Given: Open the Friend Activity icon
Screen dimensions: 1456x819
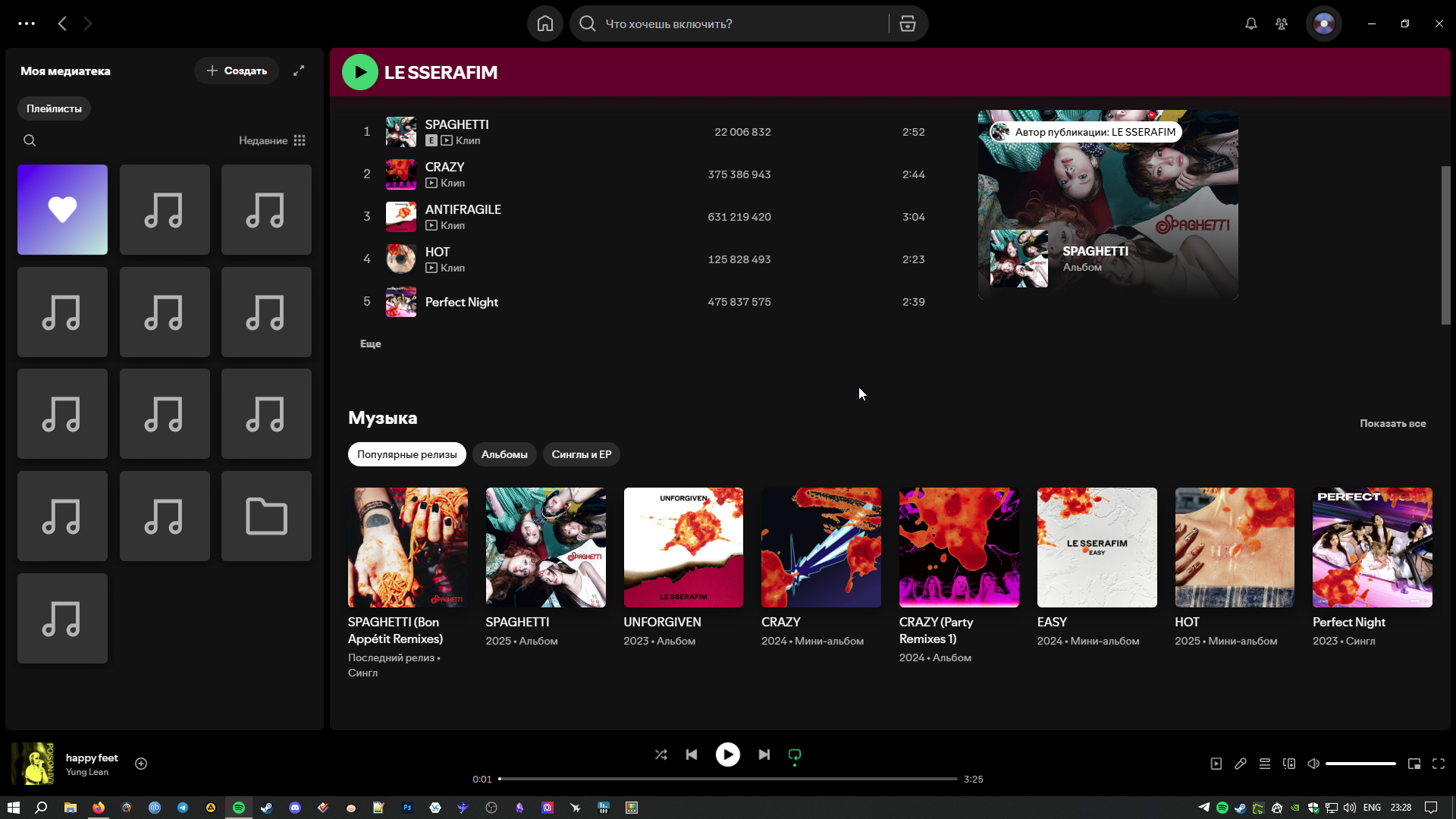Looking at the screenshot, I should point(1281,24).
